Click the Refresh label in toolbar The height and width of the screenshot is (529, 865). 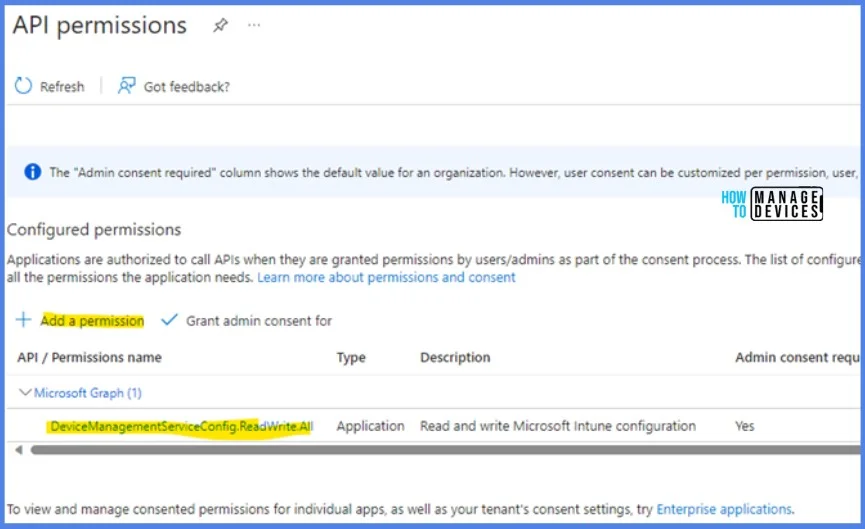(x=62, y=87)
